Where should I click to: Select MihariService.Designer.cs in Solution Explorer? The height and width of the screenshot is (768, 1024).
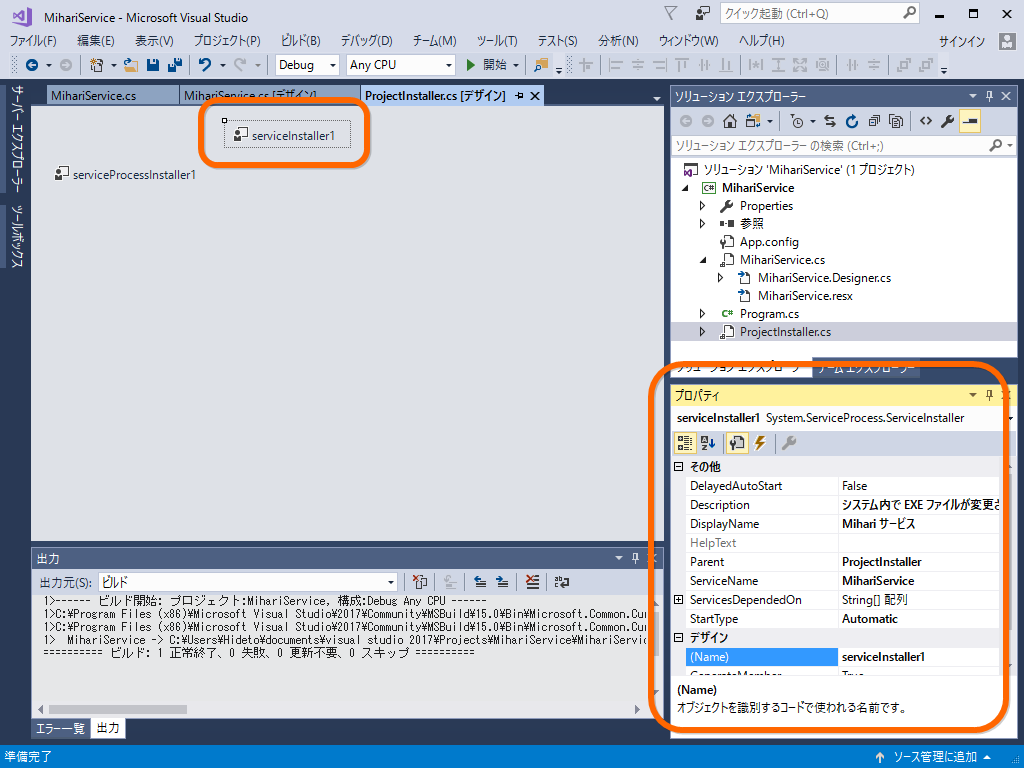coord(824,278)
